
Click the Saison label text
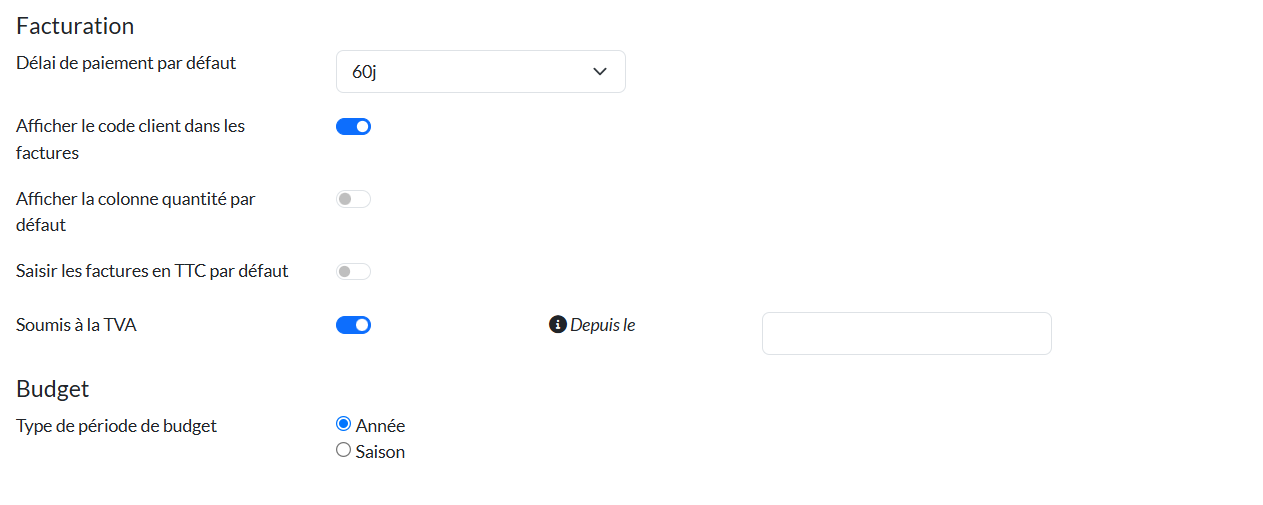[x=380, y=452]
